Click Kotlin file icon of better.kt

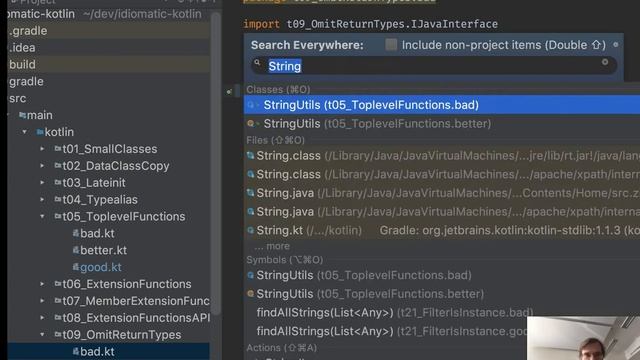point(76,250)
